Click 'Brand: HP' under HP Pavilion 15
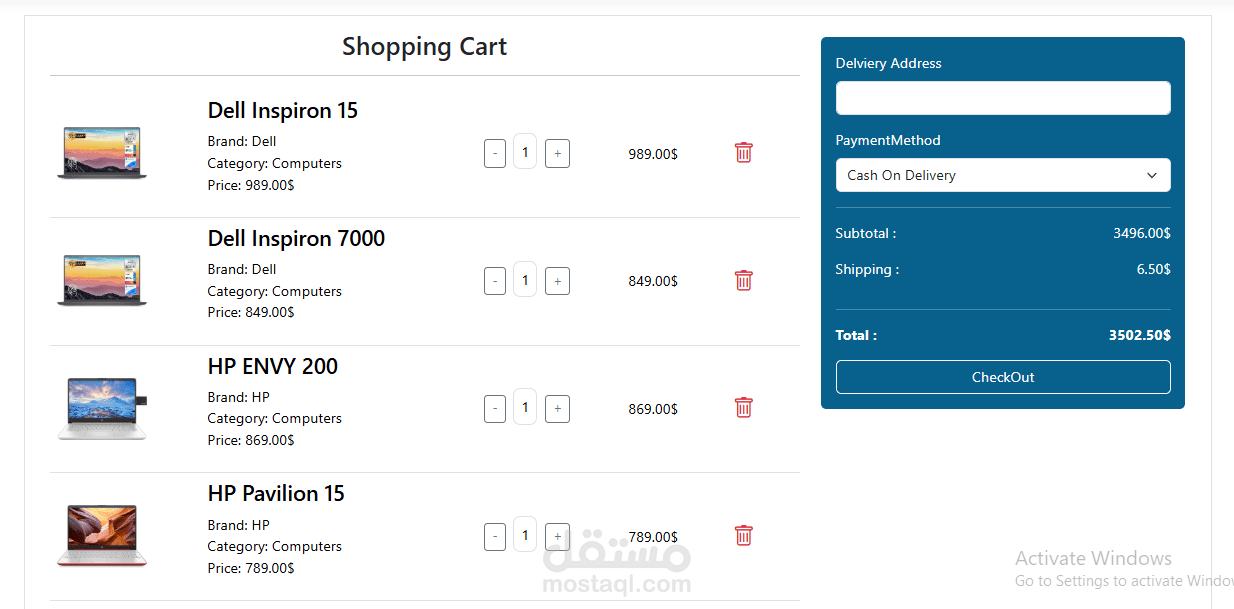Screen dimensions: 1234x609 click(239, 525)
